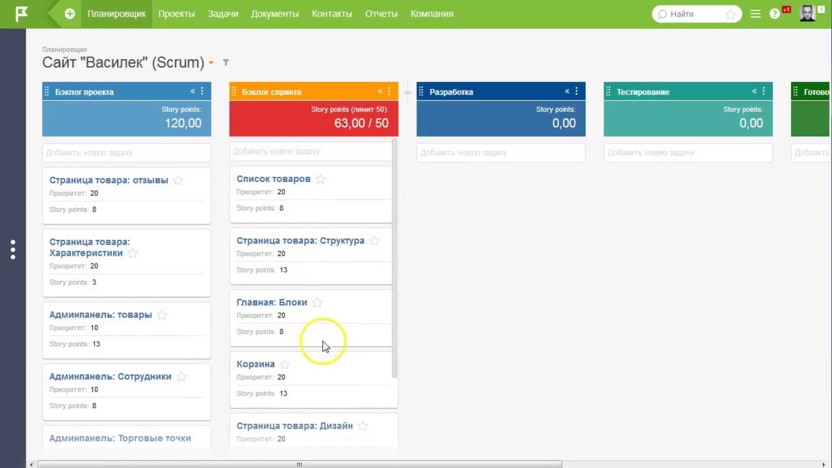Open the Контакты menu

332,14
